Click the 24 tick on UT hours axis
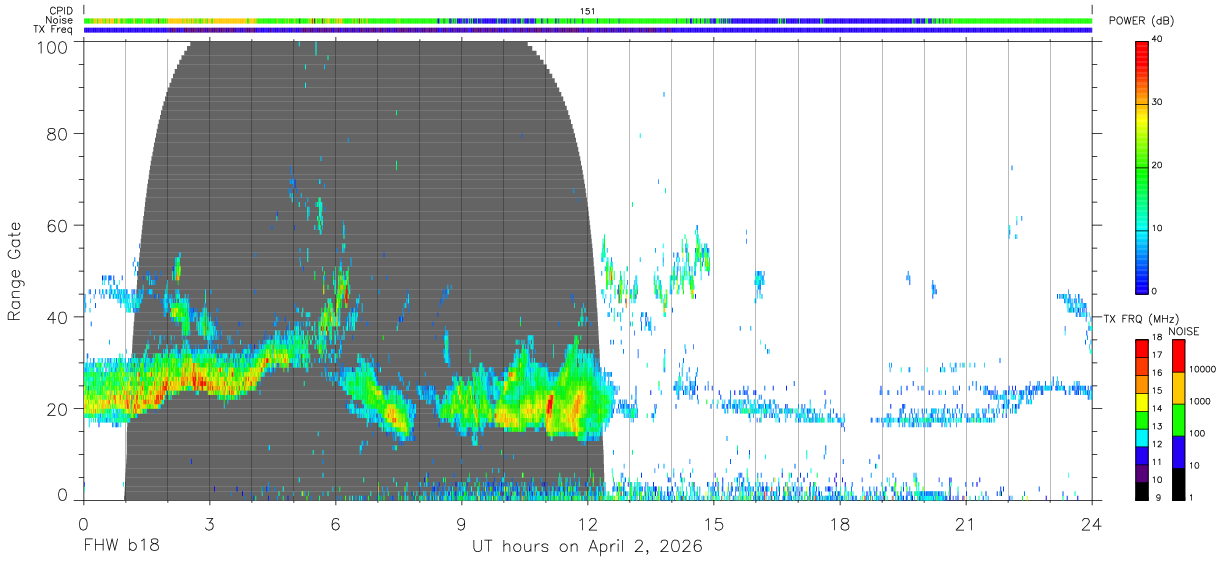 pos(1091,524)
